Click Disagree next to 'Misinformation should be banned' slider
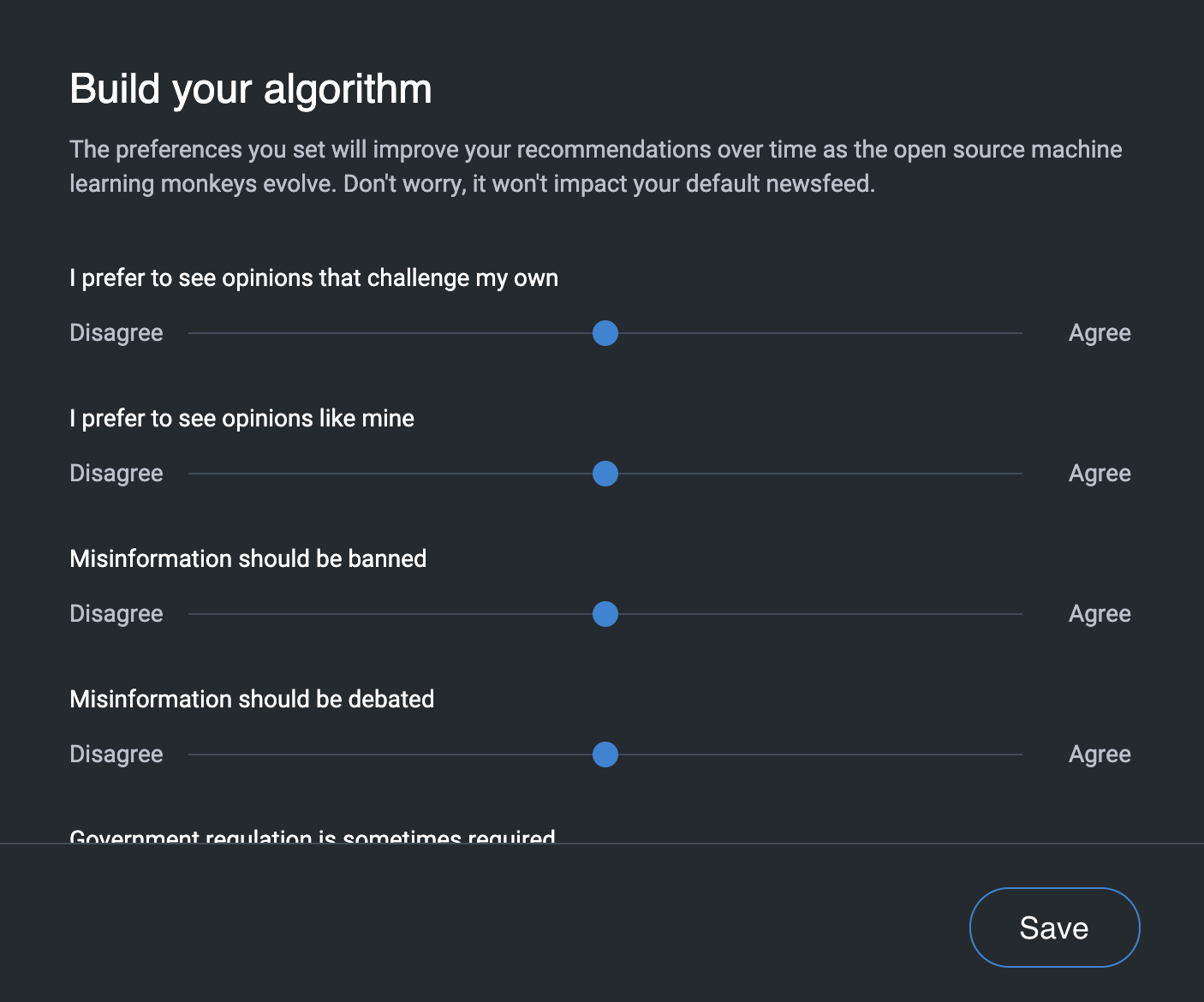This screenshot has height=1002, width=1204. (116, 614)
